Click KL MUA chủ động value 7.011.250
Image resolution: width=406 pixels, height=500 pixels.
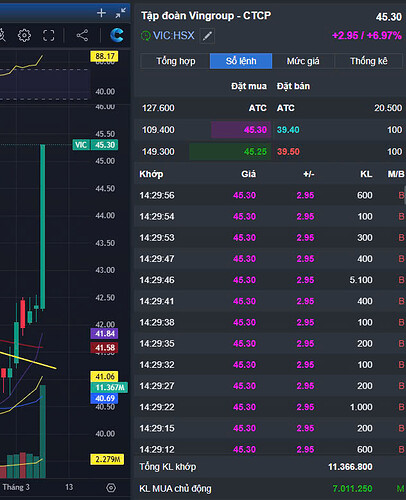pyautogui.click(x=352, y=489)
